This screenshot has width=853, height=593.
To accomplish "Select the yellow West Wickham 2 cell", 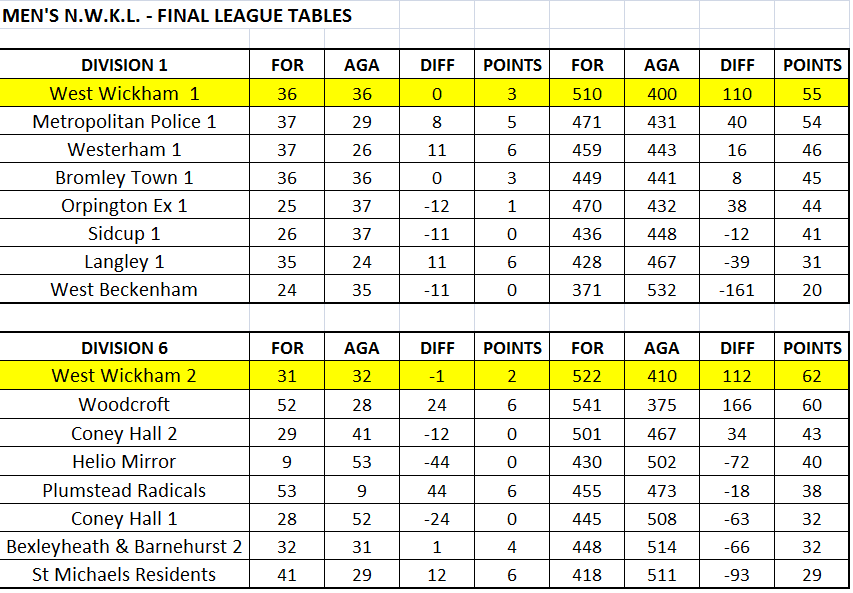I will [125, 375].
